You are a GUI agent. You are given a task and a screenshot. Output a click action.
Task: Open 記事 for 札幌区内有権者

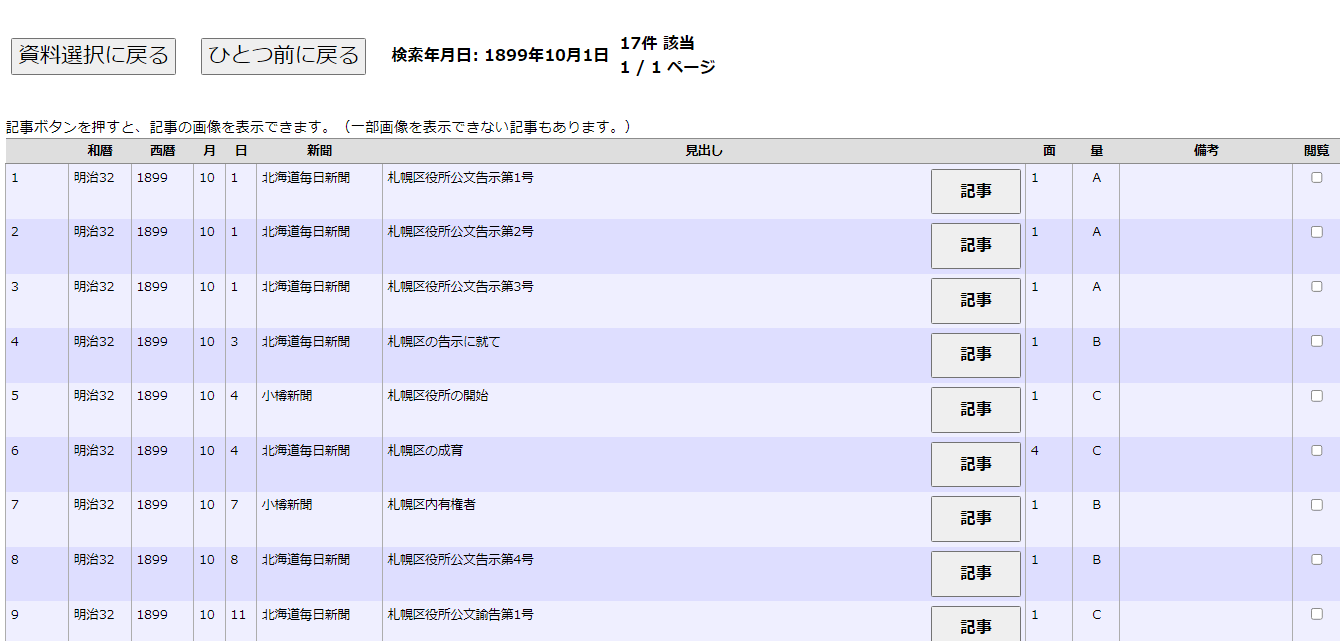coord(976,519)
